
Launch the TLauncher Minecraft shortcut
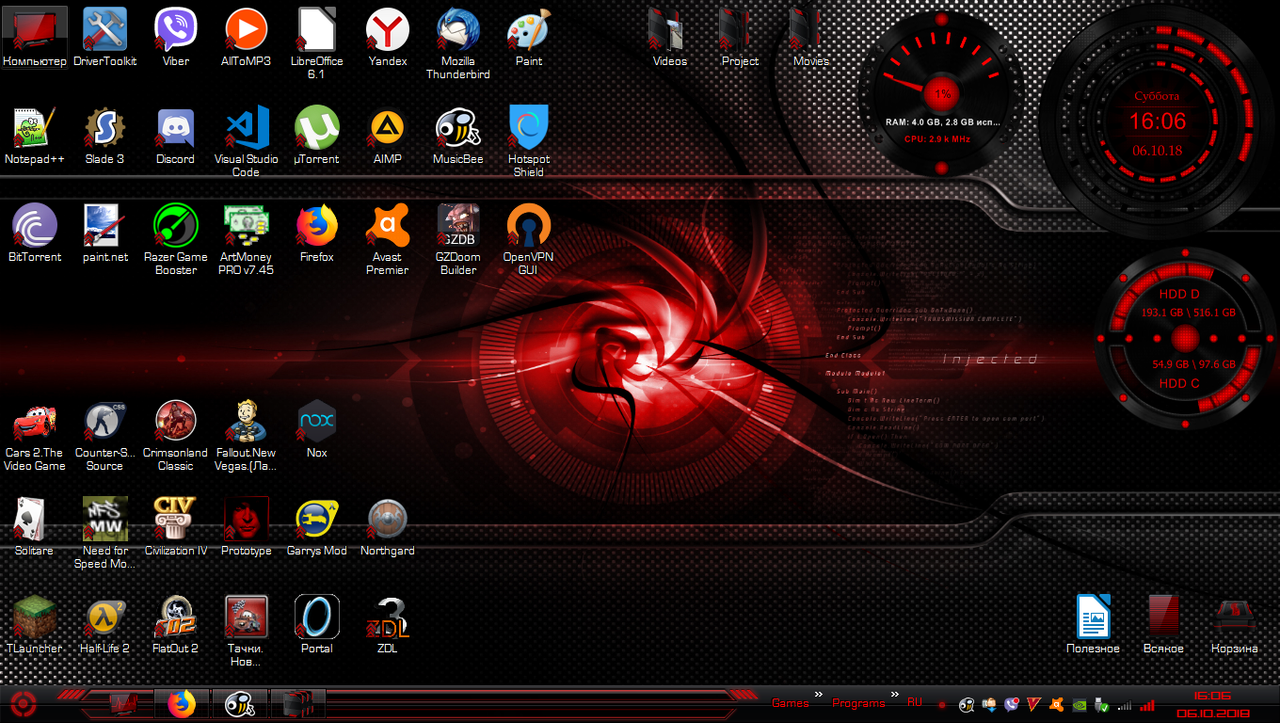point(35,626)
